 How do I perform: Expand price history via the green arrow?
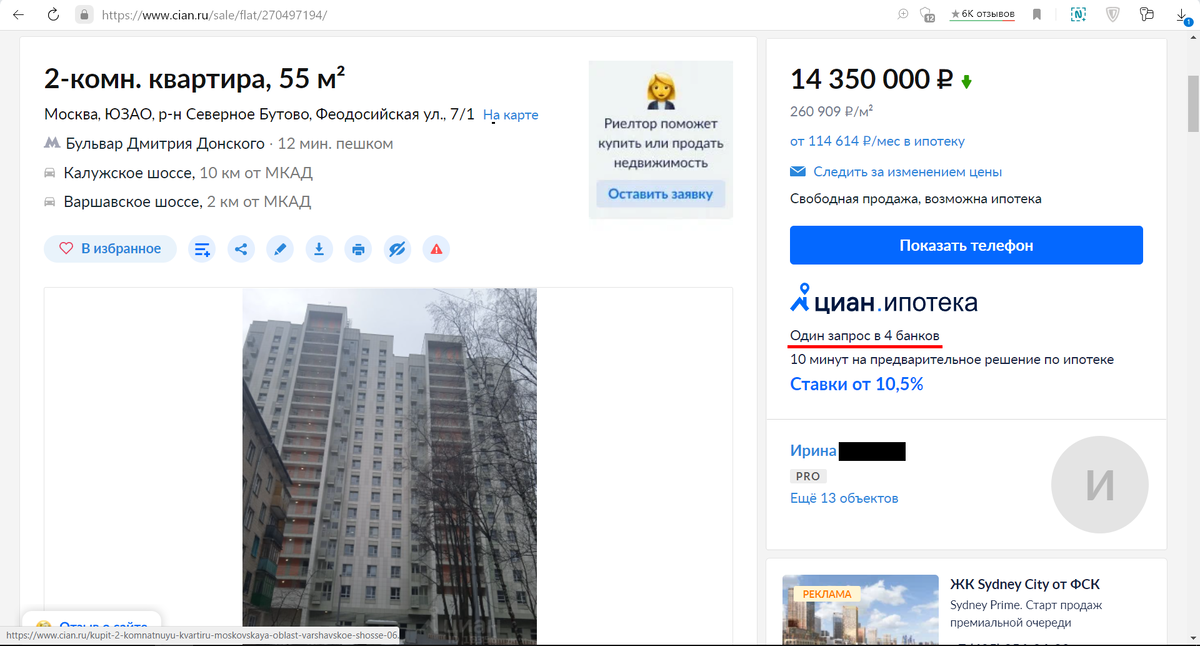point(966,82)
